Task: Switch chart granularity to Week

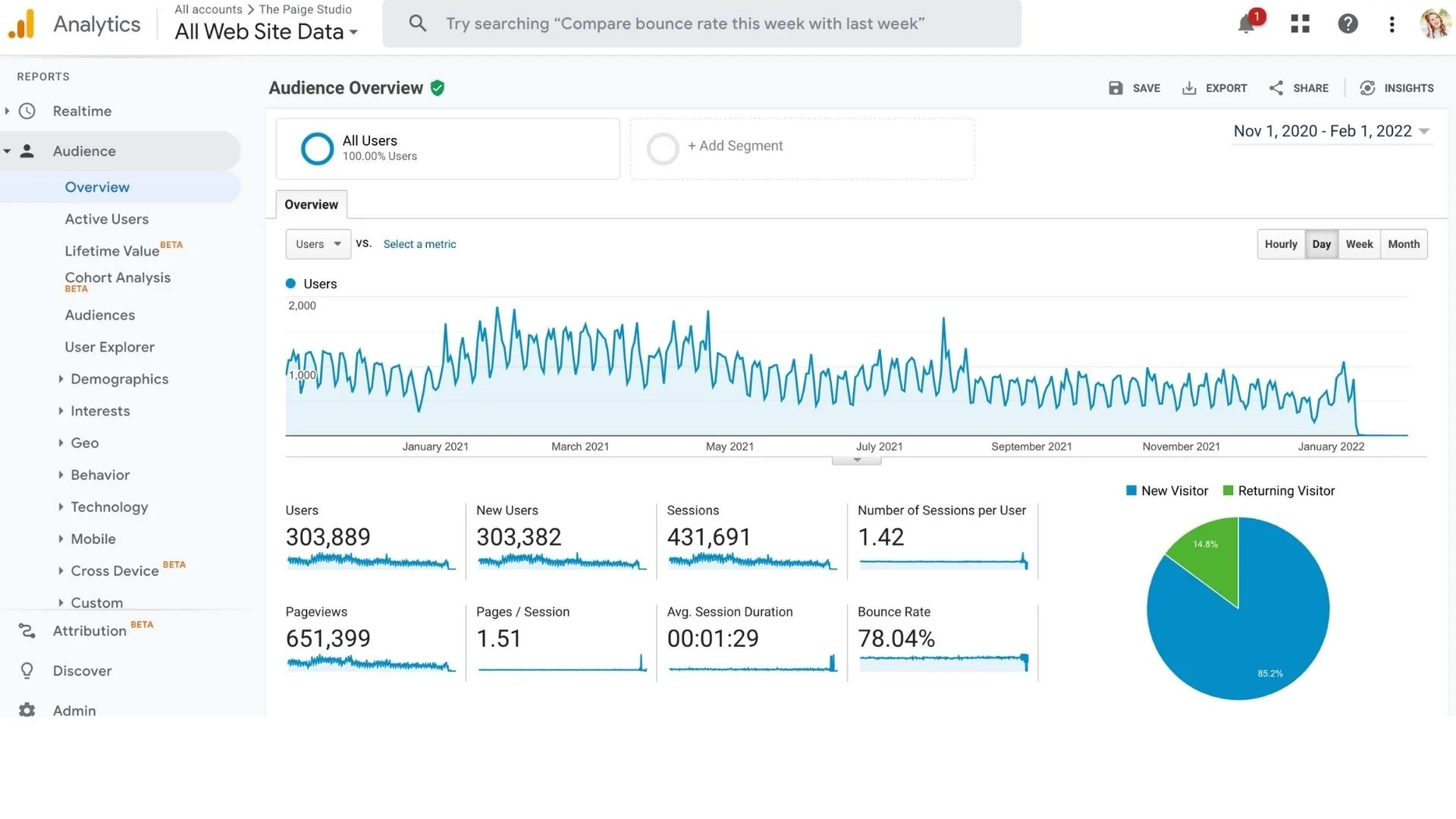Action: [x=1359, y=244]
